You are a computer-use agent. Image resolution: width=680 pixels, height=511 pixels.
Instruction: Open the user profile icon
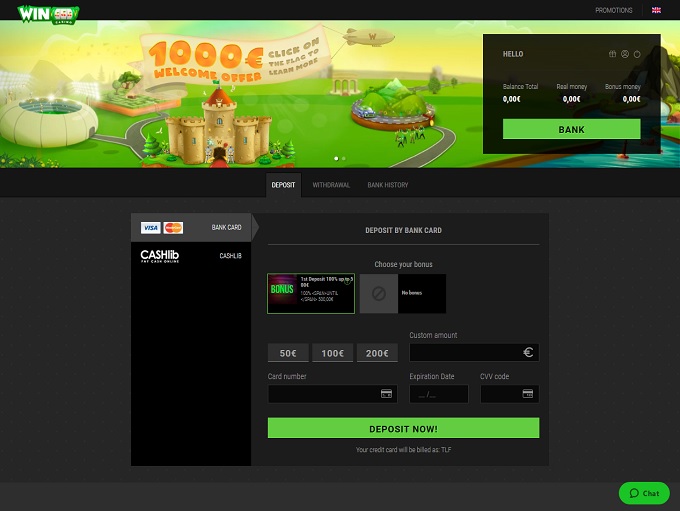coord(625,54)
